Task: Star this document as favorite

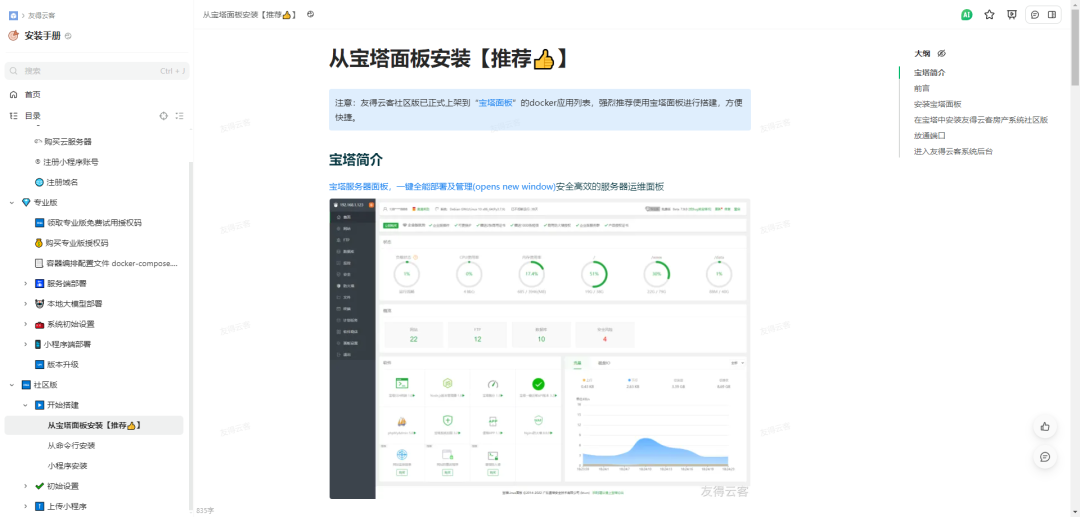Action: (x=989, y=14)
